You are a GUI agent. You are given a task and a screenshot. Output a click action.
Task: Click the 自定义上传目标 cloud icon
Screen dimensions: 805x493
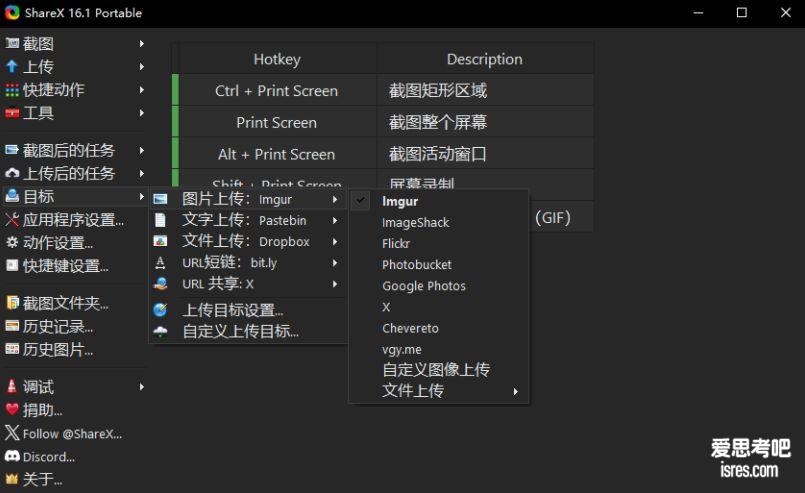tap(160, 331)
